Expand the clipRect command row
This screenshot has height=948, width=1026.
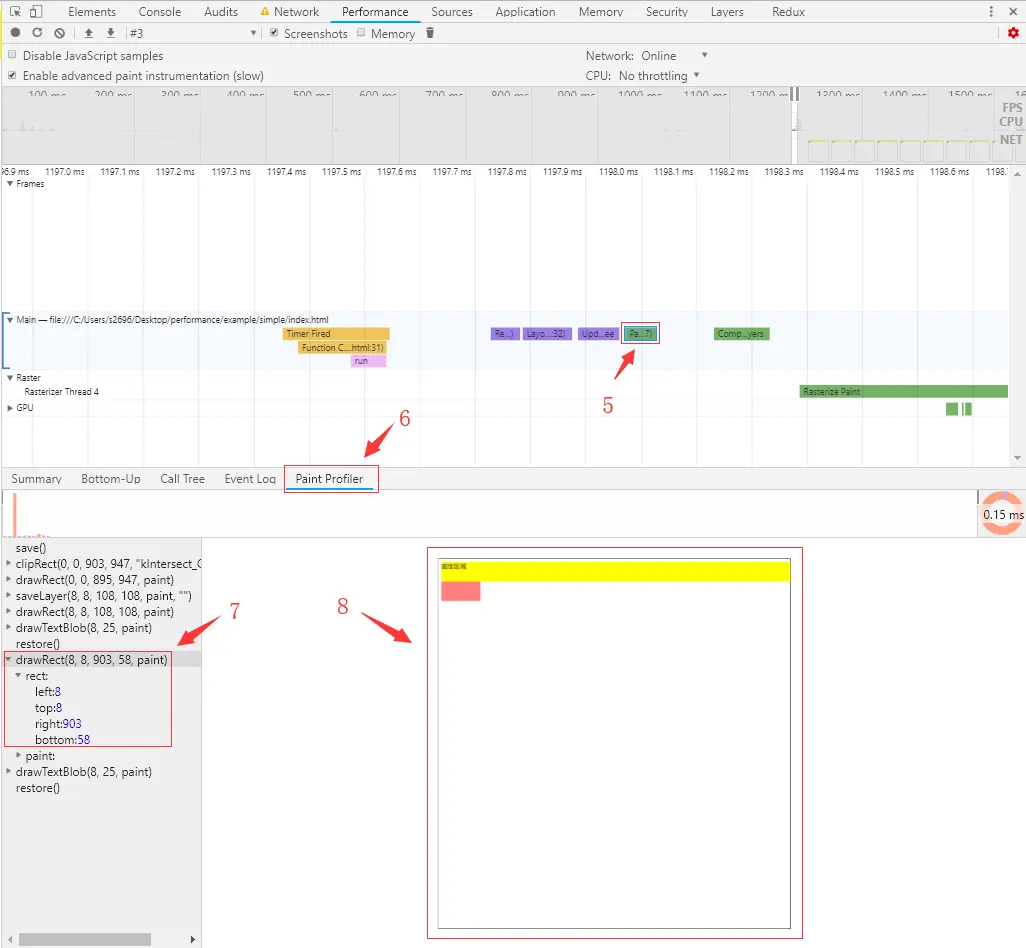click(9, 563)
